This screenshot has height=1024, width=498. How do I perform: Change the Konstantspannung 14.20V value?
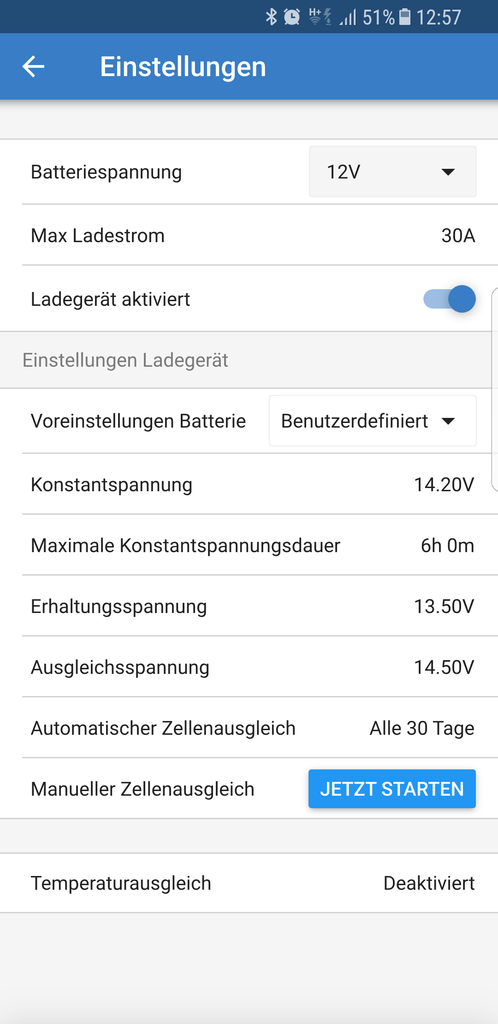(249, 484)
